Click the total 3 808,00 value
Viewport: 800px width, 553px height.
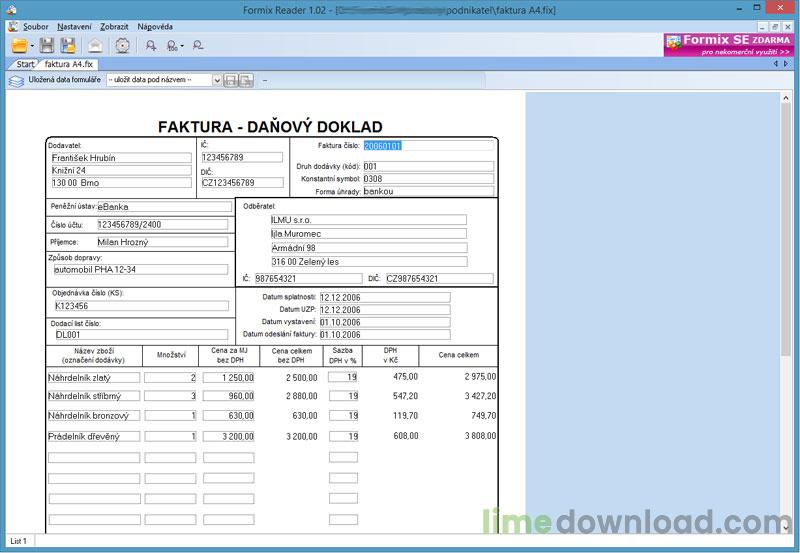[480, 436]
